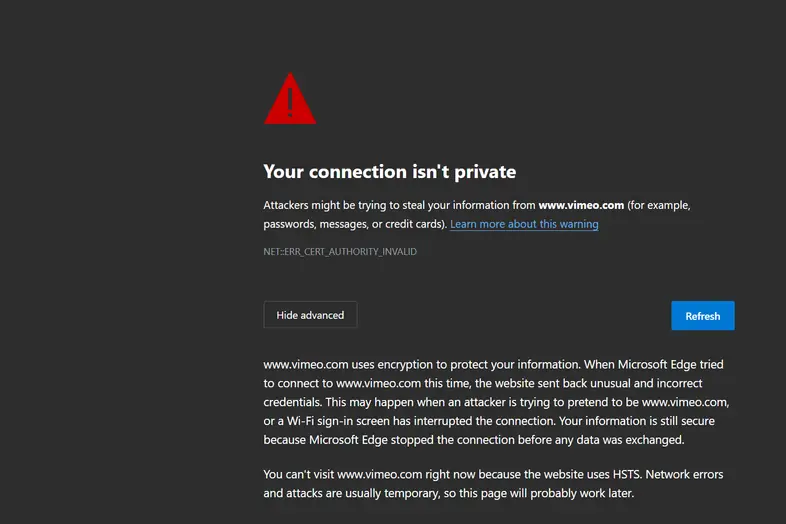Click www.vimeo.com opening the advanced paragraph
Viewport: 786px width, 524px height.
(306, 365)
